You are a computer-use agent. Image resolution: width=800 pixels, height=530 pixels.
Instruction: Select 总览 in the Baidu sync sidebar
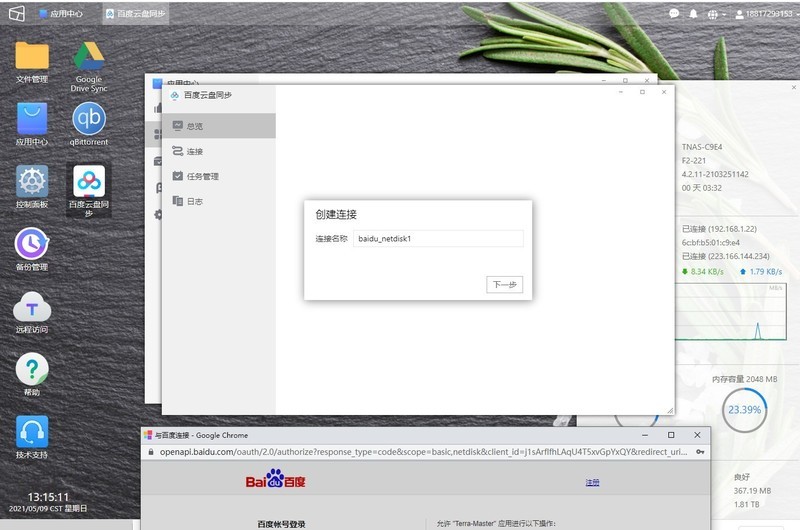219,126
